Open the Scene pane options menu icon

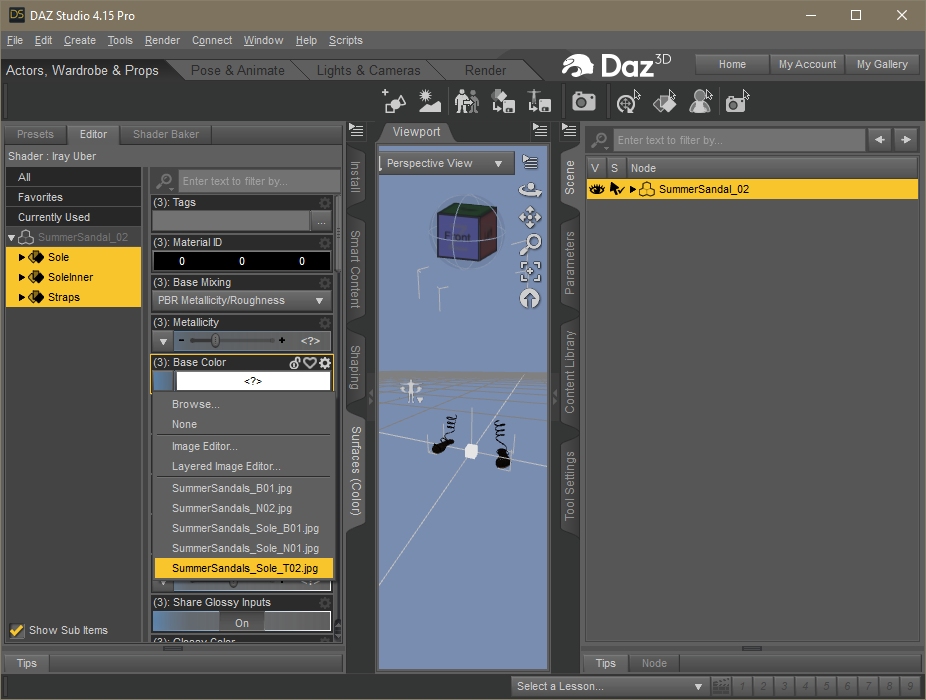click(x=569, y=130)
